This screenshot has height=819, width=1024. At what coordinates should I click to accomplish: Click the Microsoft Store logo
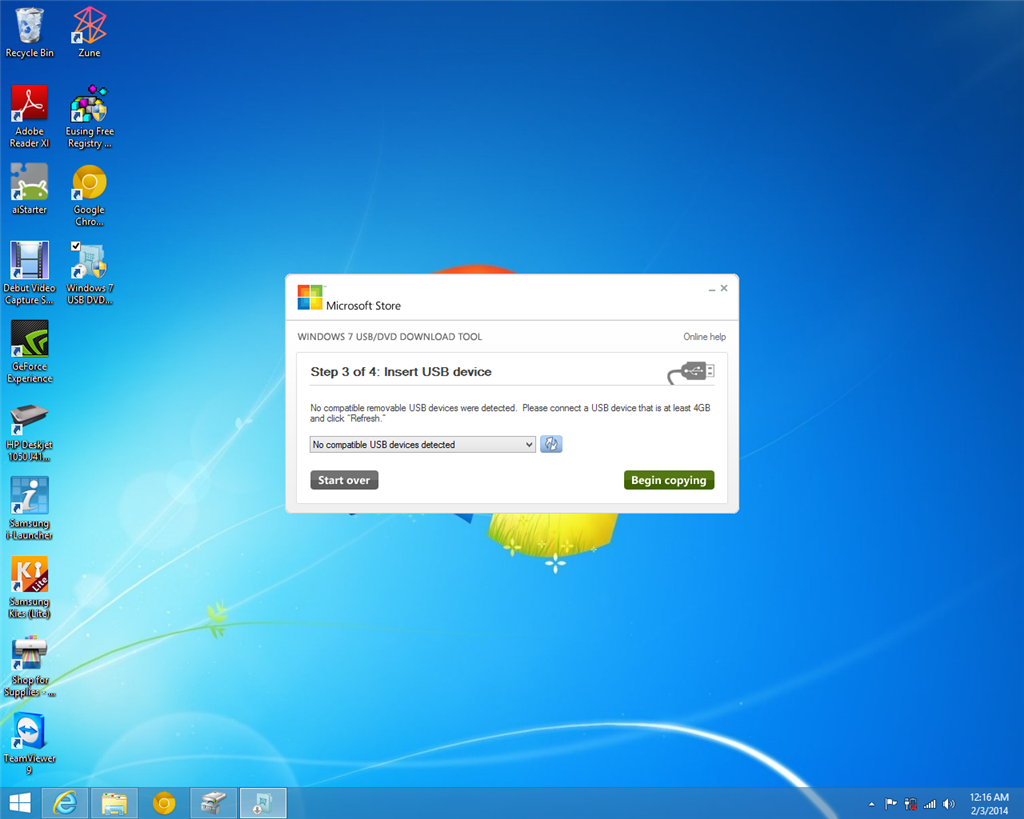pyautogui.click(x=308, y=297)
